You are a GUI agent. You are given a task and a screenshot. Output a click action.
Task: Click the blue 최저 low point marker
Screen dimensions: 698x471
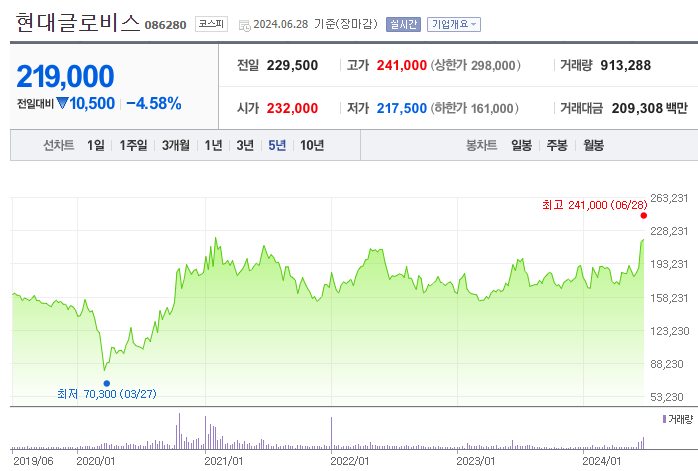[107, 383]
